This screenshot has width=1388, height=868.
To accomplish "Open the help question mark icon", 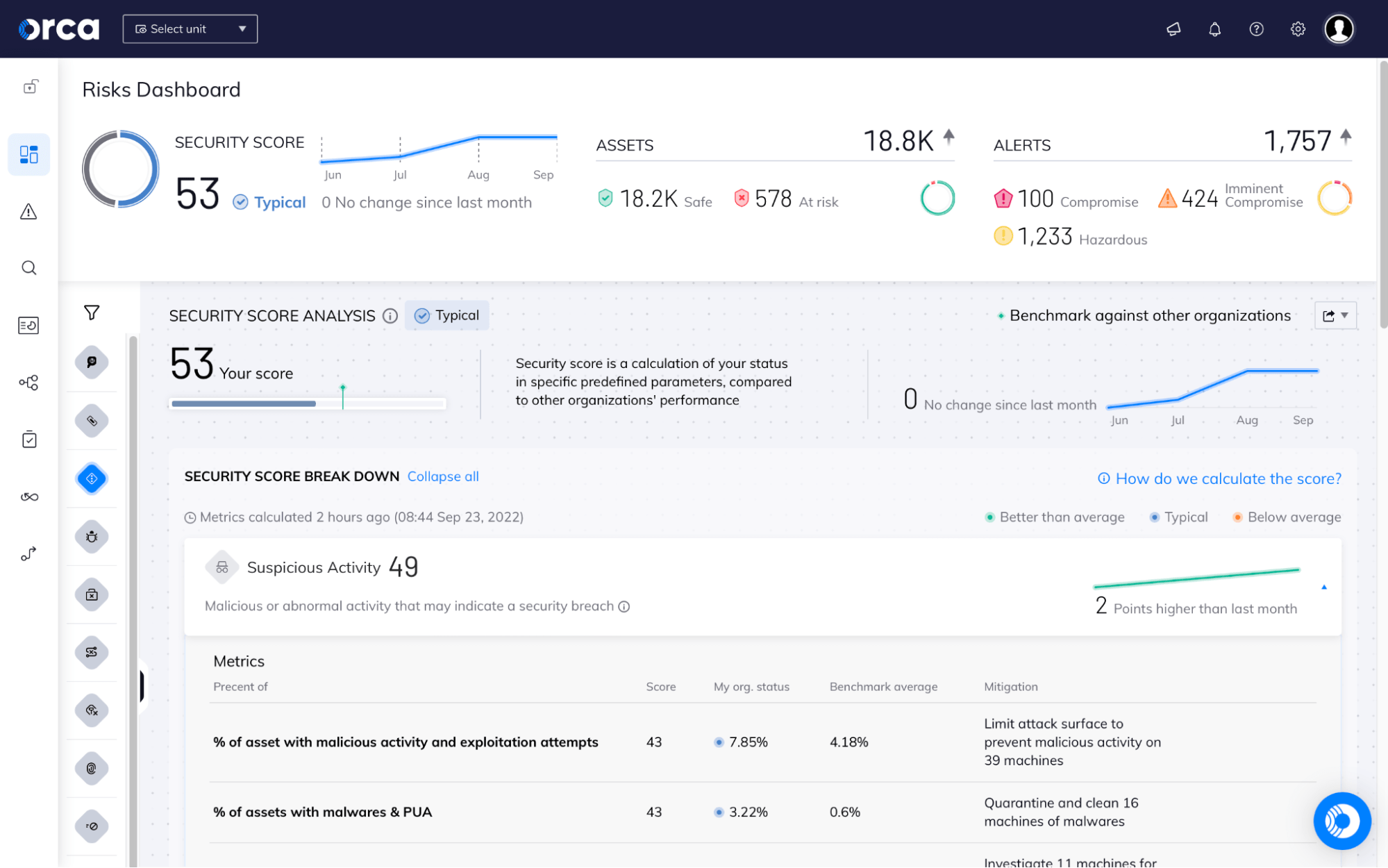I will 1256,28.
